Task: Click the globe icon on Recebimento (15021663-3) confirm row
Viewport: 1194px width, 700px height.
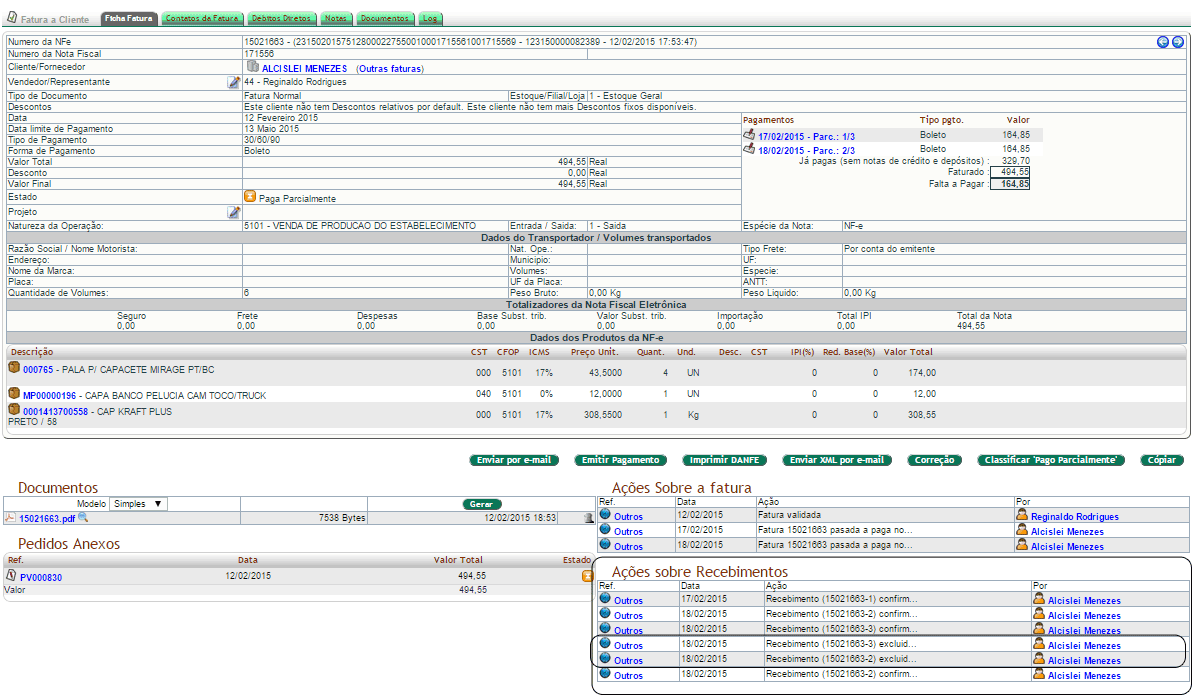Action: click(605, 628)
